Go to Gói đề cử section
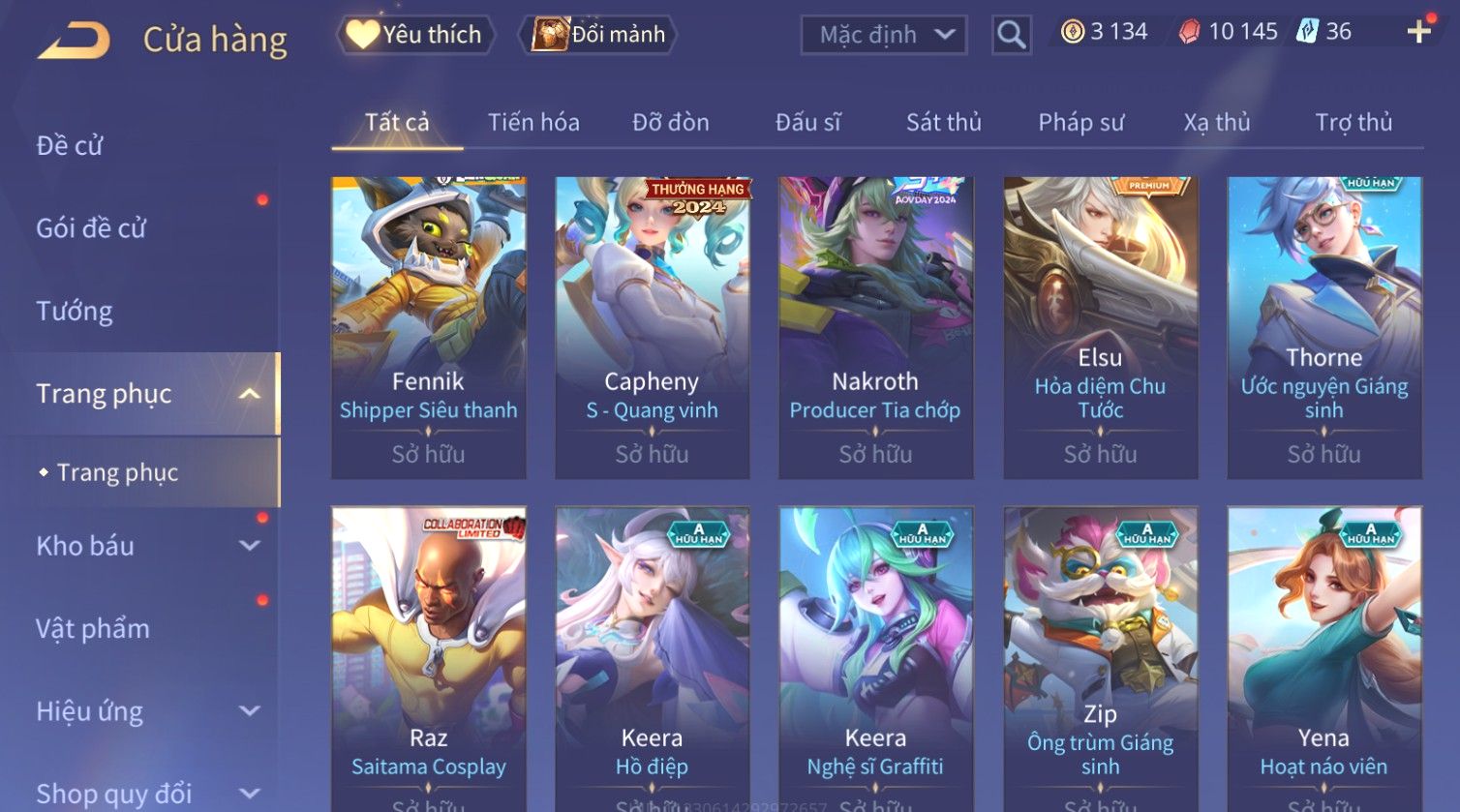This screenshot has height=812, width=1460. [91, 228]
